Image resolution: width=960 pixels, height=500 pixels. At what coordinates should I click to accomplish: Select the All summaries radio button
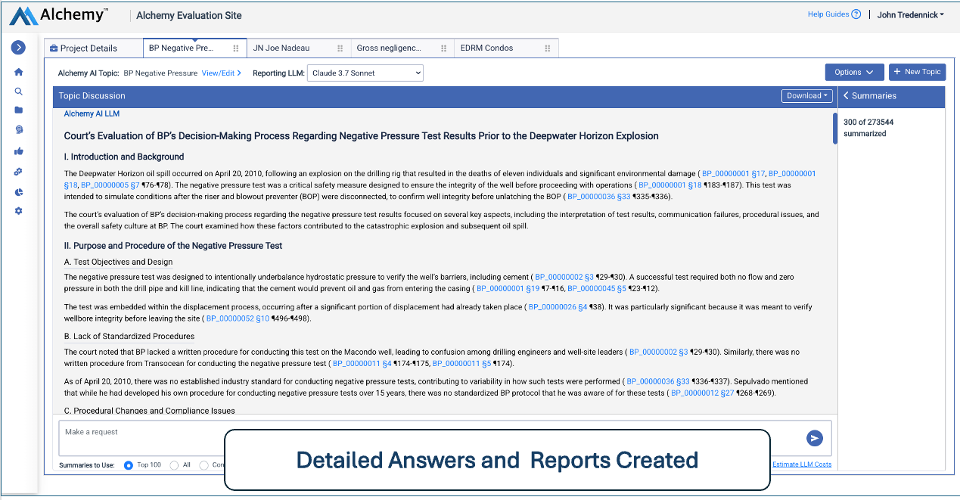pyautogui.click(x=174, y=465)
